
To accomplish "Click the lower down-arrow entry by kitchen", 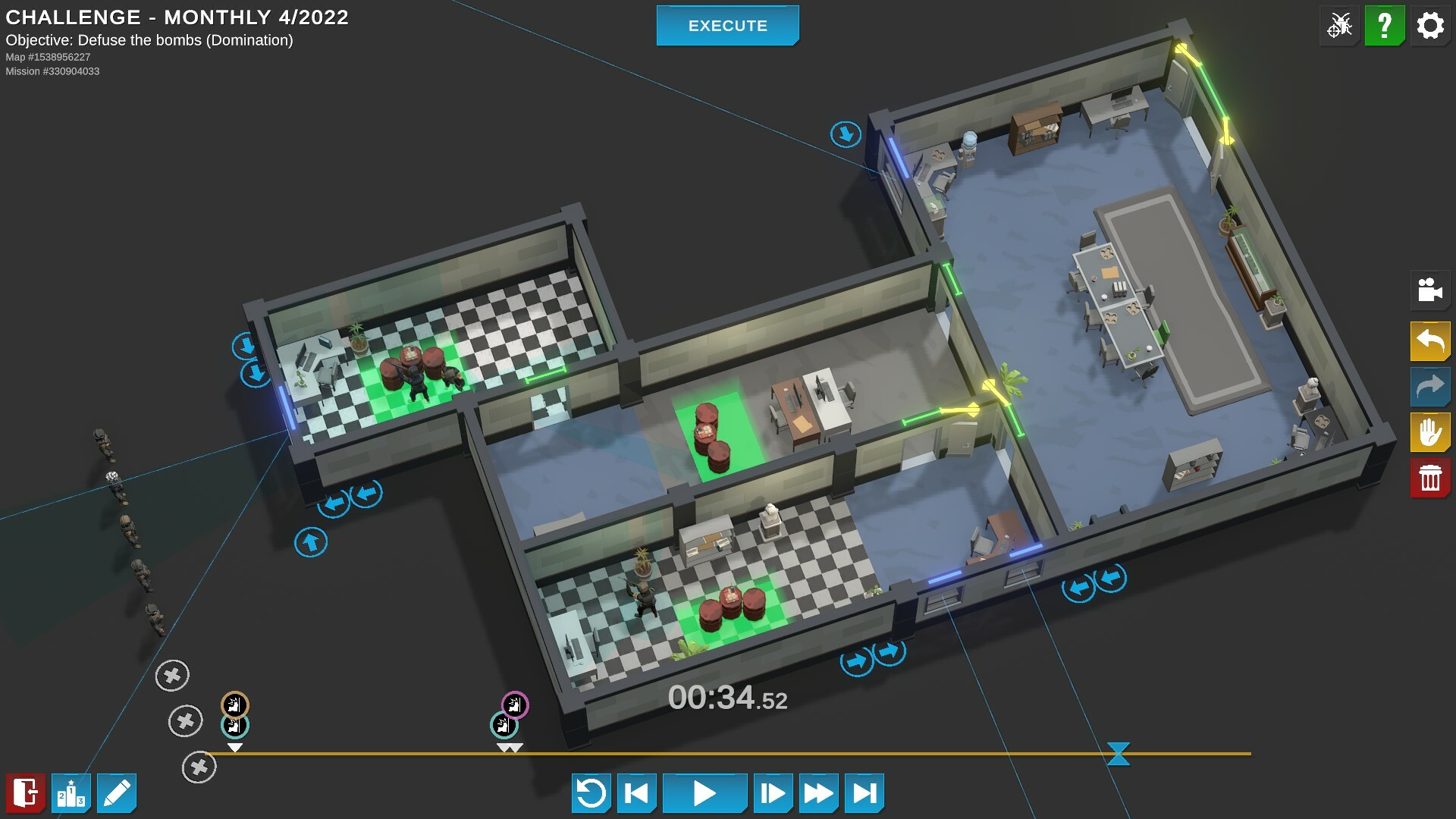I will click(256, 374).
